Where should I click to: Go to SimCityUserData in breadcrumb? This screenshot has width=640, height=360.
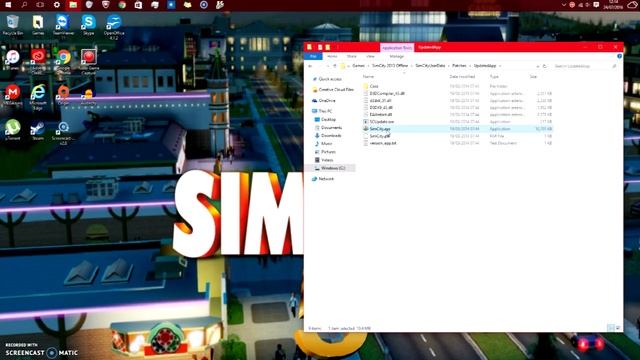coord(430,66)
